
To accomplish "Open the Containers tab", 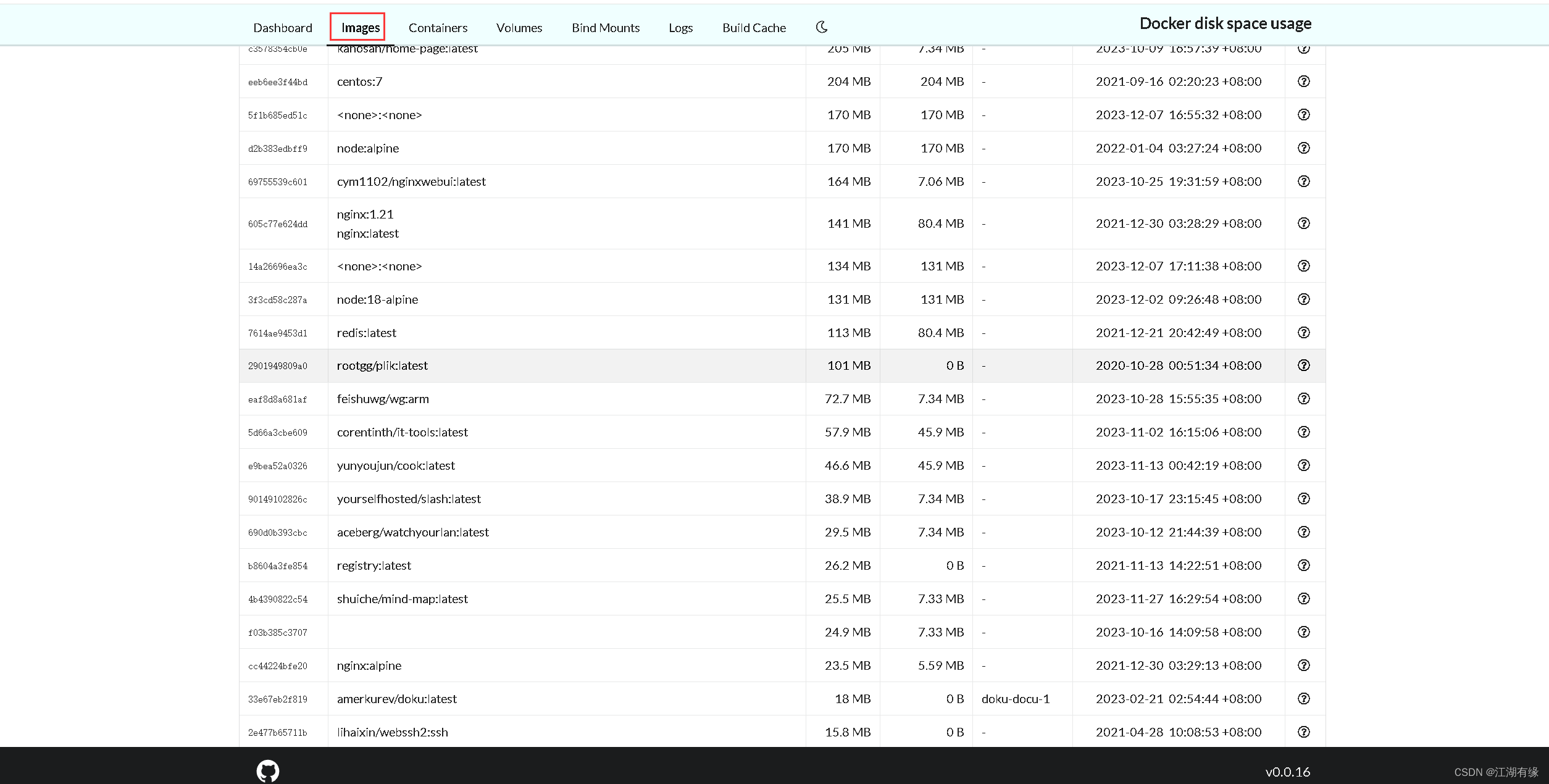I will click(438, 28).
